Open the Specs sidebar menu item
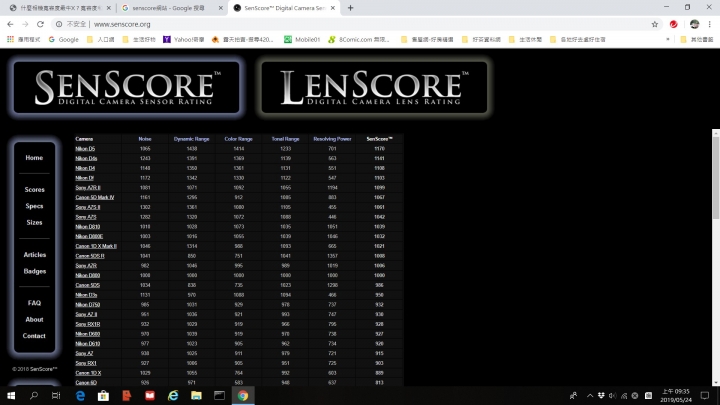The width and height of the screenshot is (720, 405). coord(34,206)
